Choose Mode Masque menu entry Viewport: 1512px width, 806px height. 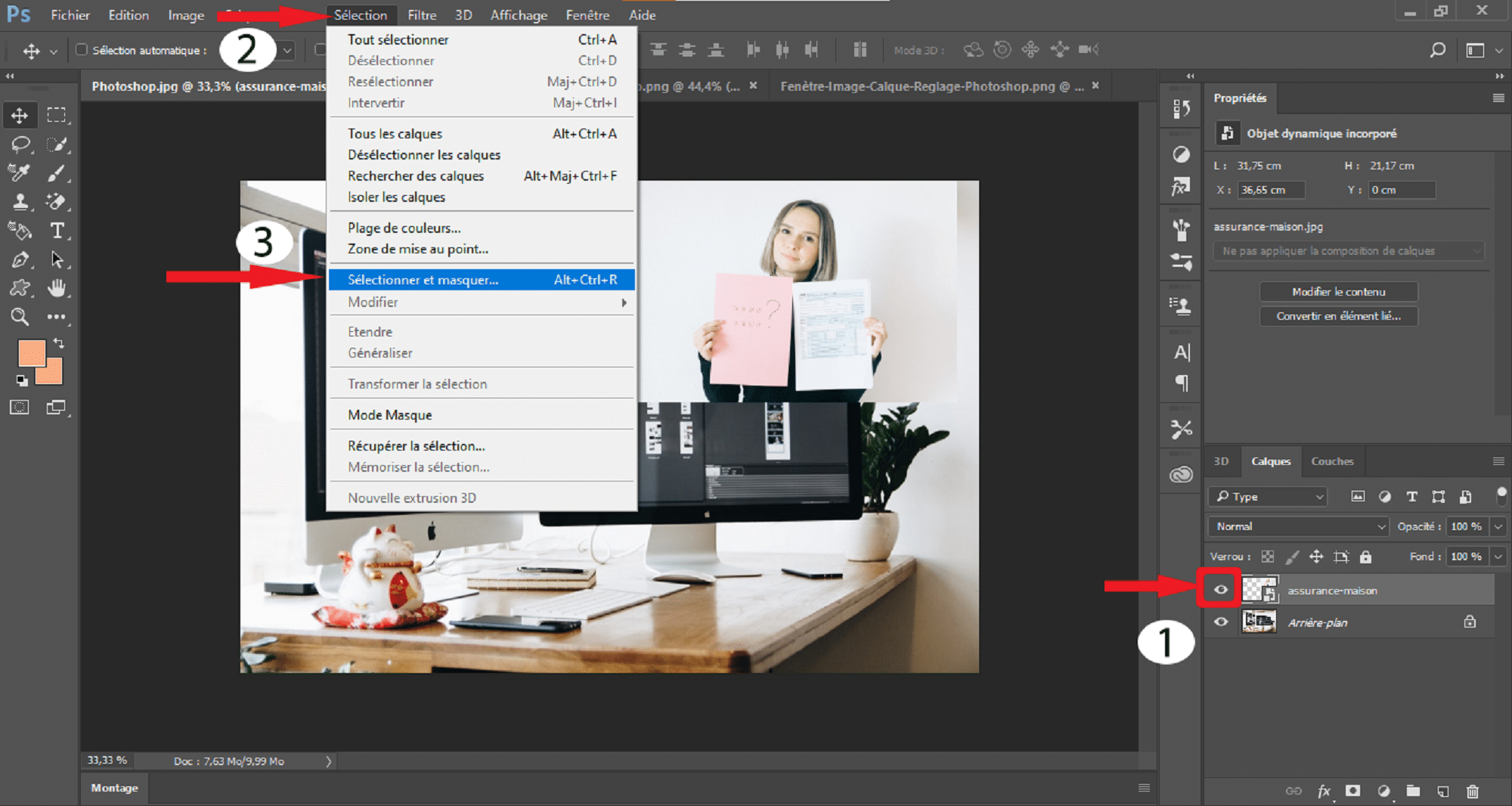point(482,415)
